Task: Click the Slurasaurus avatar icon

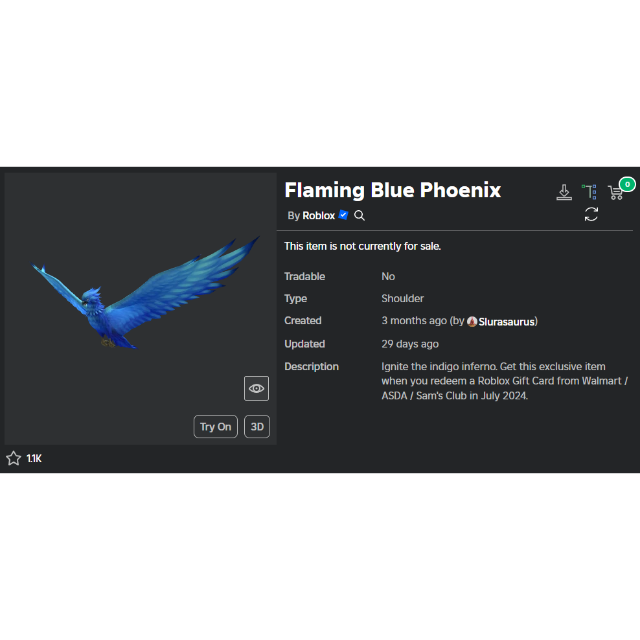Action: 472,322
